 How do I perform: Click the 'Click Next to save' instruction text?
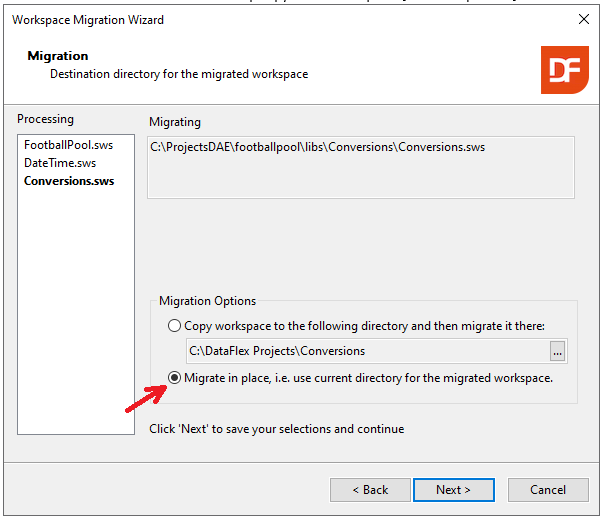pos(276,429)
